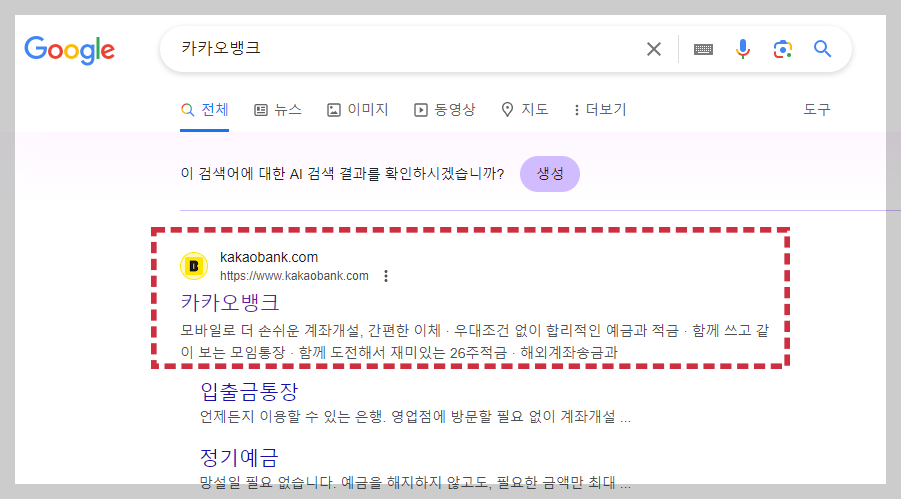The width and height of the screenshot is (901, 499).
Task: Submit search with blue magnifier icon
Action: point(822,49)
